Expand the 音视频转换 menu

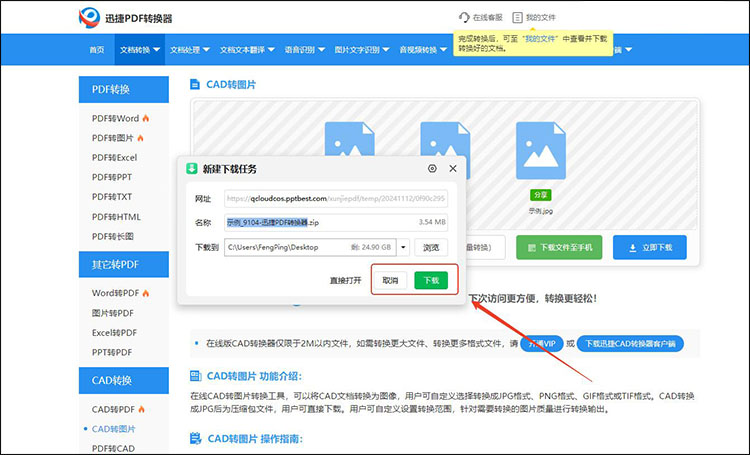pyautogui.click(x=423, y=50)
